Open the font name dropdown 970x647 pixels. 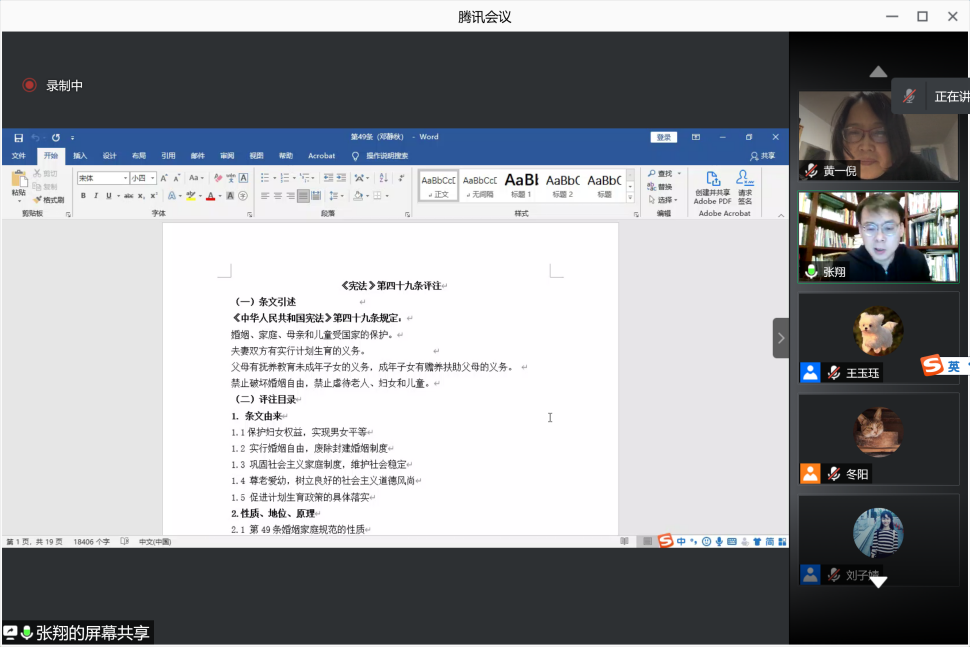coord(125,178)
